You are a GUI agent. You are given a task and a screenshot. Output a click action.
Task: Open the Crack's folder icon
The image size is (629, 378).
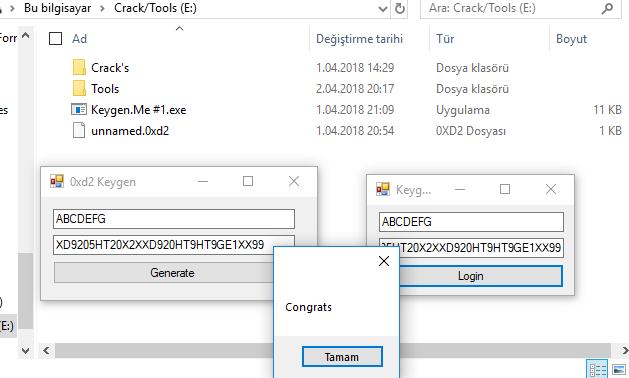[x=79, y=67]
